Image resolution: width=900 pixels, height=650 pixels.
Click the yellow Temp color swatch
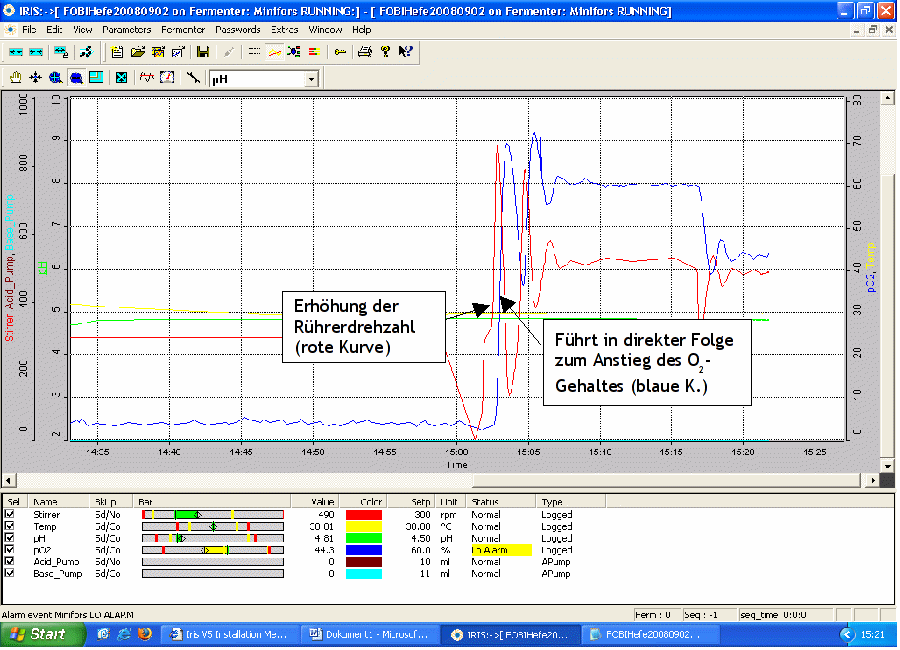364,528
